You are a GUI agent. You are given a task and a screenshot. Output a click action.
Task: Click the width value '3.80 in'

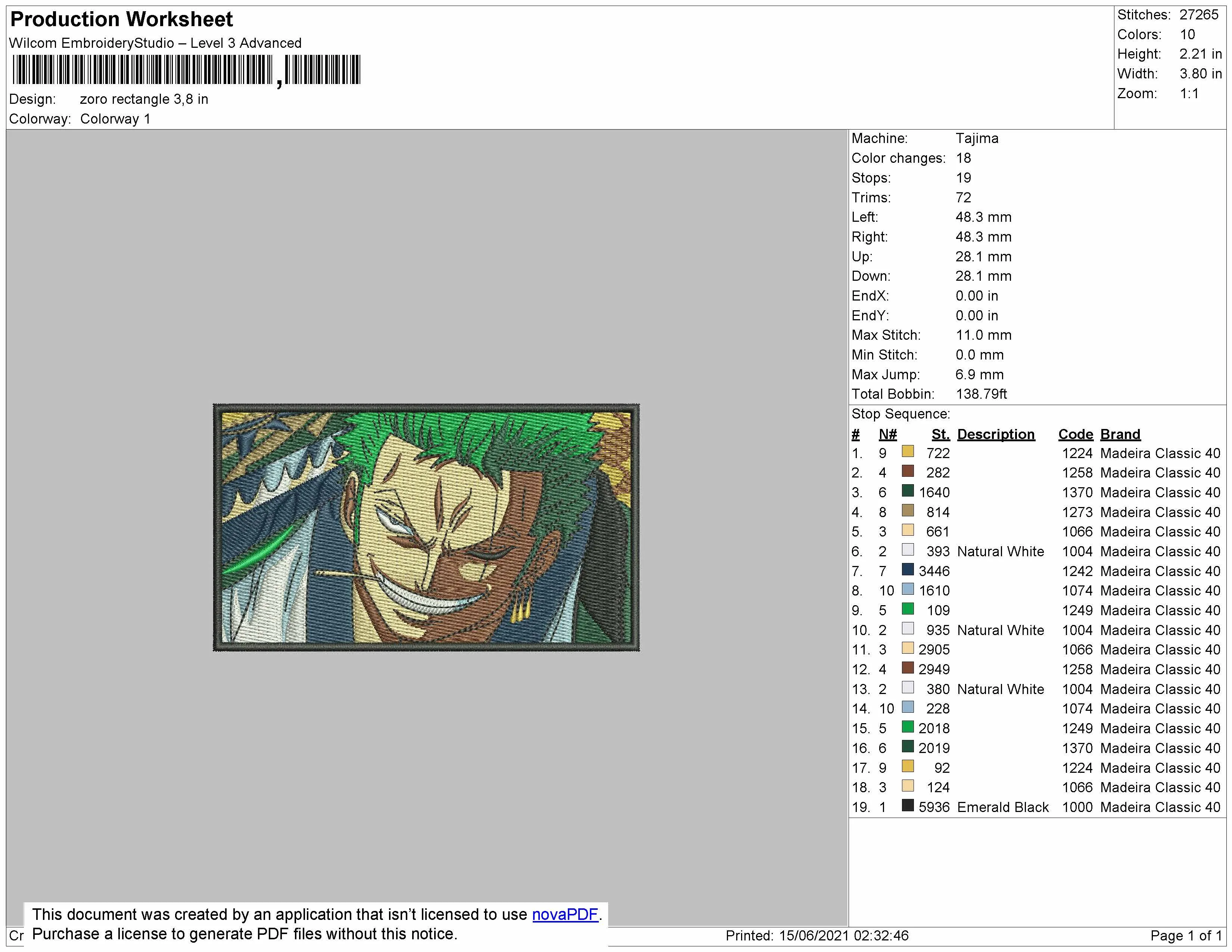tap(1200, 74)
